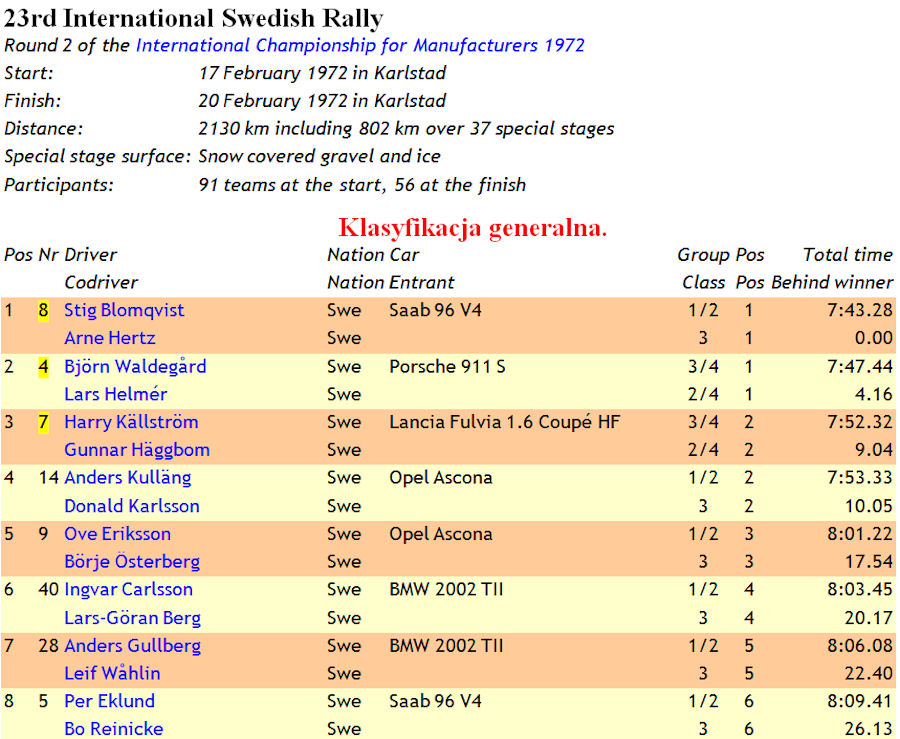Click the Entrant column header
The width and height of the screenshot is (900, 739).
(x=422, y=282)
